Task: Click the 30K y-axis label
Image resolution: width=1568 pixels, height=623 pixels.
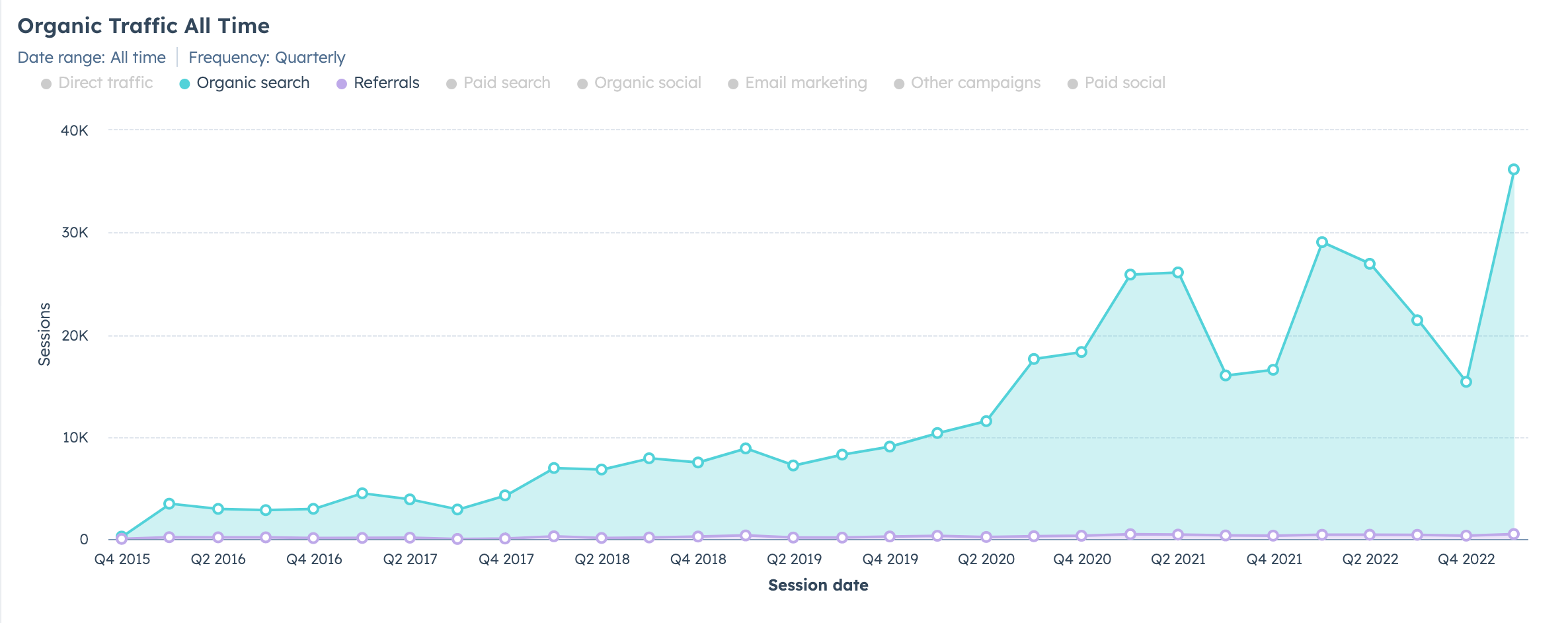Action: (75, 233)
